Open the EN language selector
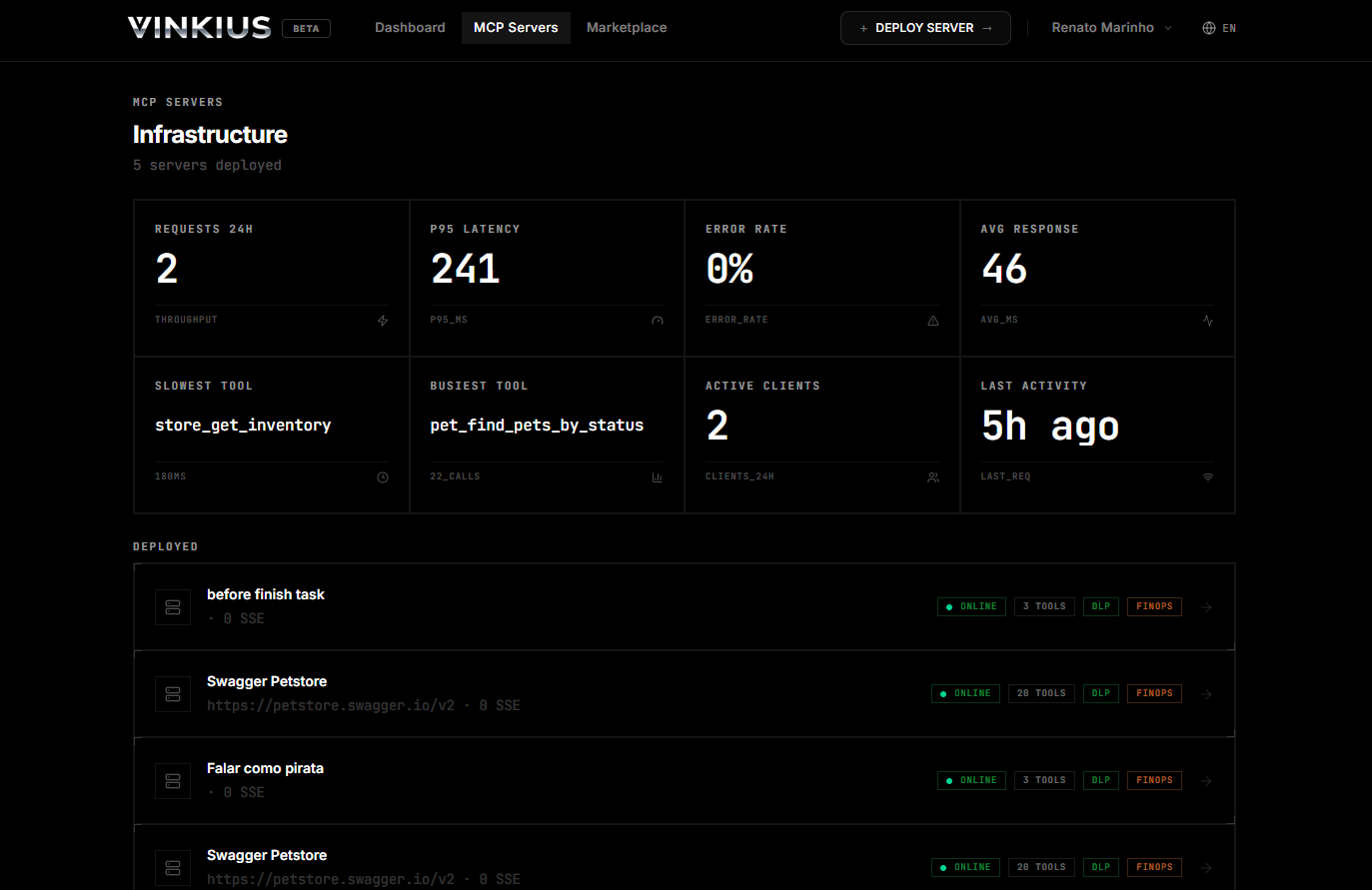 point(1219,28)
